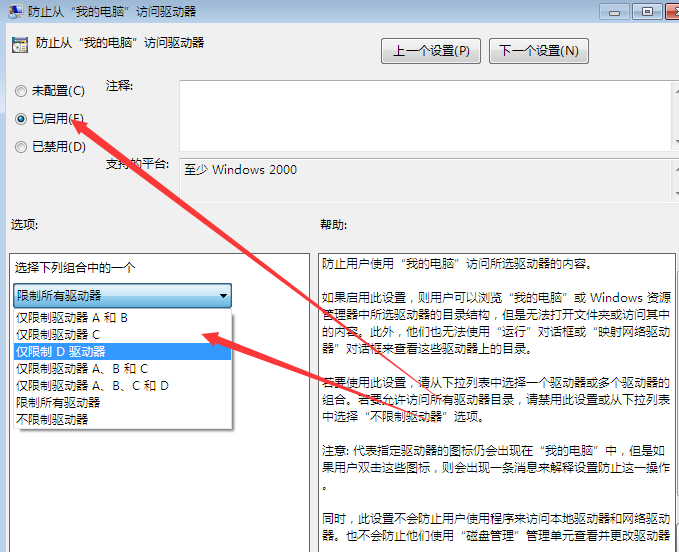The image size is (679, 552).
Task: Choose 不限制驱动器 option
Action: (123, 419)
